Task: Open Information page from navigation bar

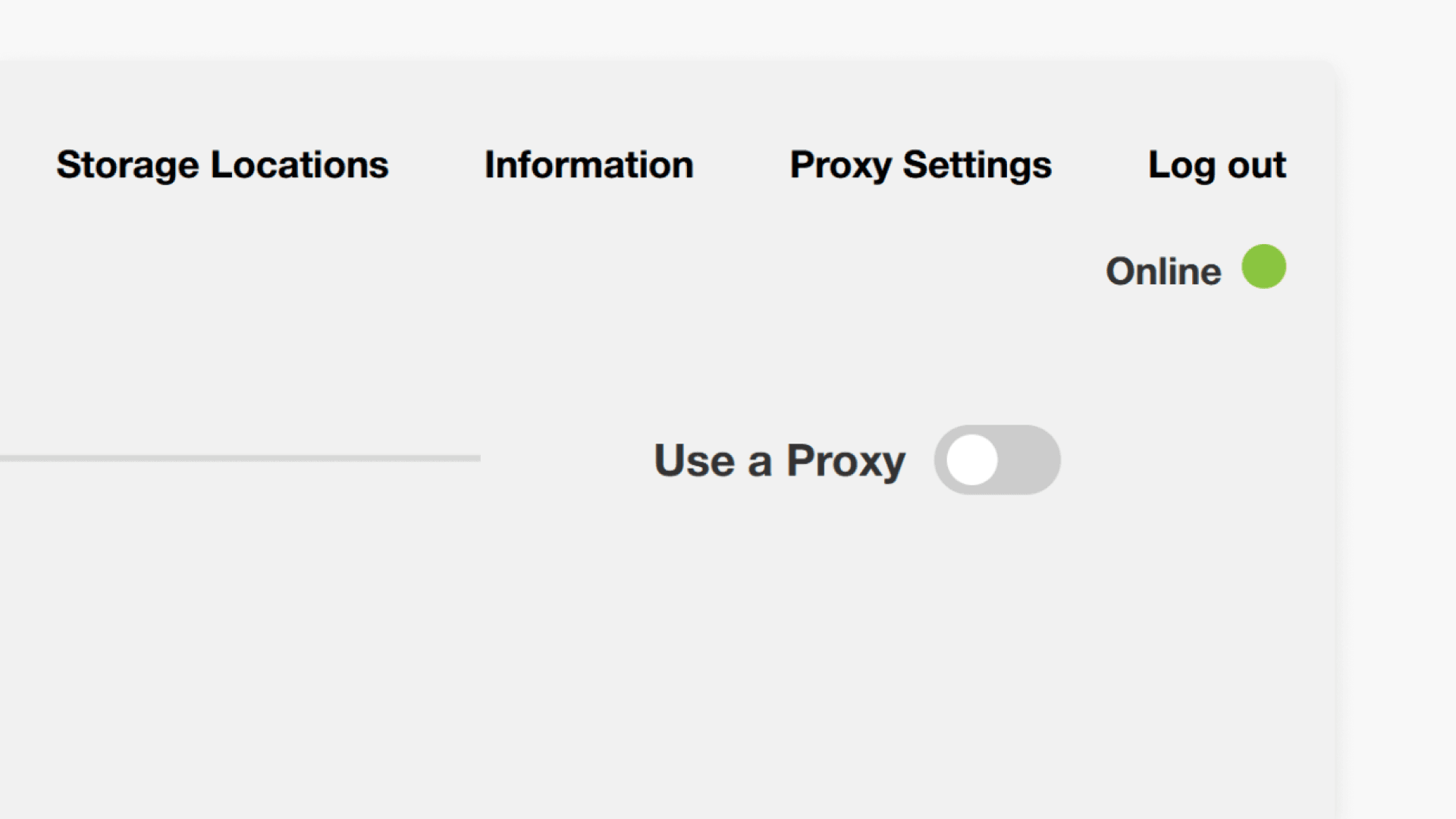Action: tap(588, 165)
